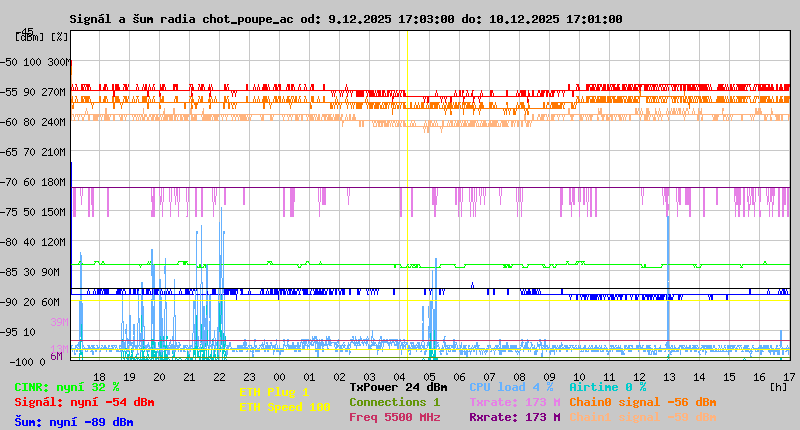Click the 'TxPower 24 dBm' legend entry
The height and width of the screenshot is (430, 800).
[398, 387]
